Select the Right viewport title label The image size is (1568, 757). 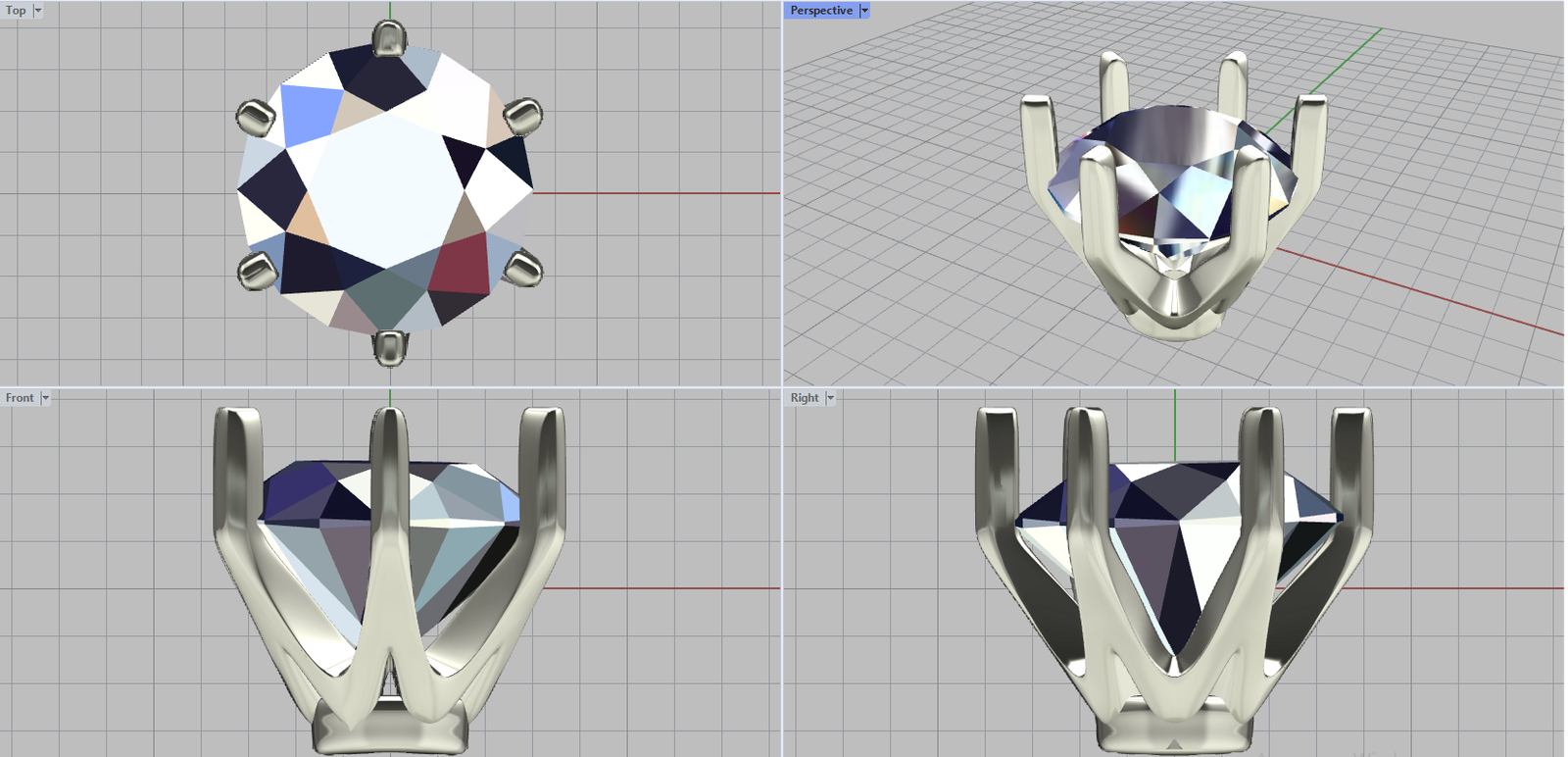pyautogui.click(x=804, y=398)
